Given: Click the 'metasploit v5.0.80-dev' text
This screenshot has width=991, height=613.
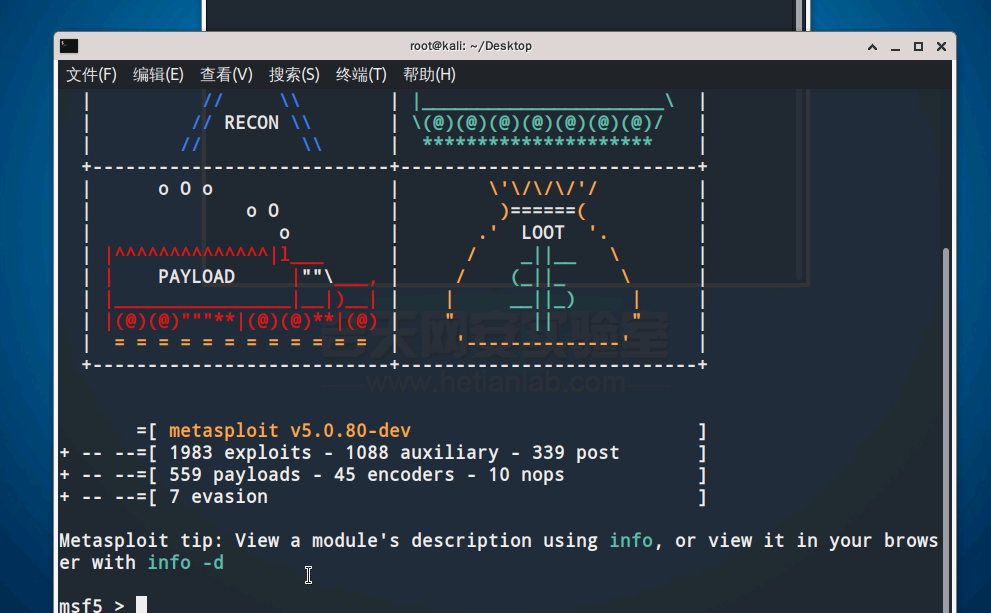Looking at the screenshot, I should tap(289, 430).
